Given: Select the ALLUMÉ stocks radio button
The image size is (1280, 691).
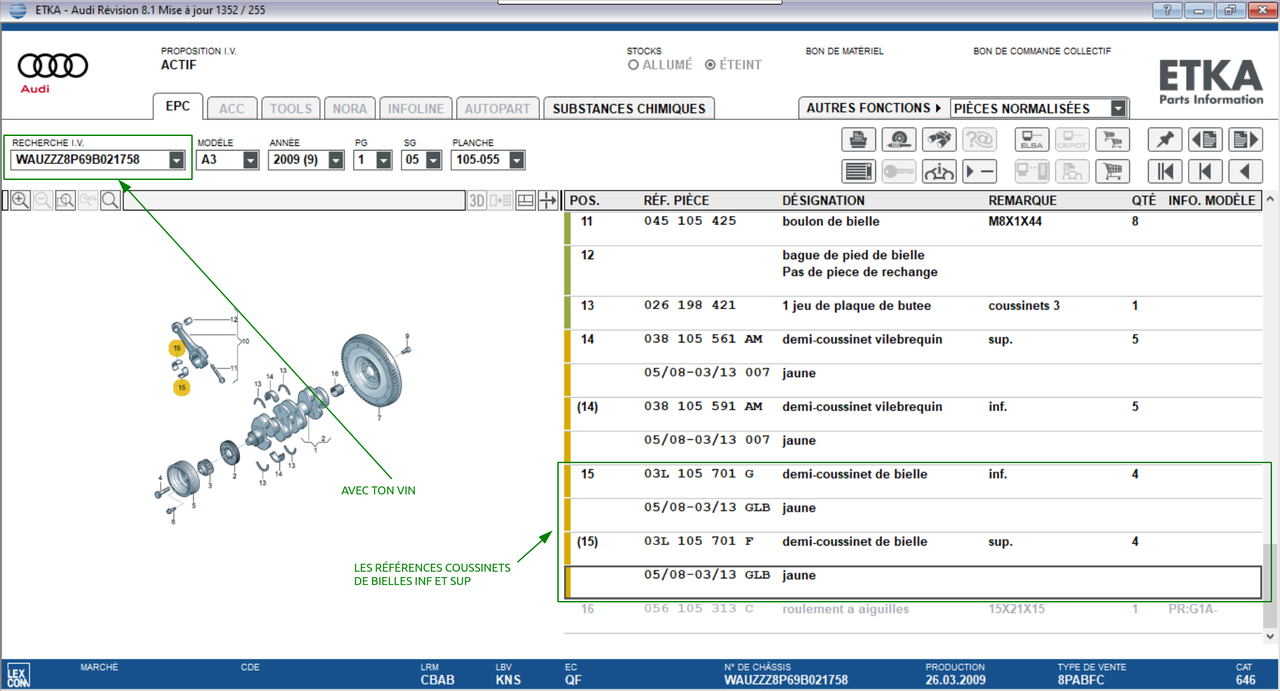Looking at the screenshot, I should click(633, 65).
